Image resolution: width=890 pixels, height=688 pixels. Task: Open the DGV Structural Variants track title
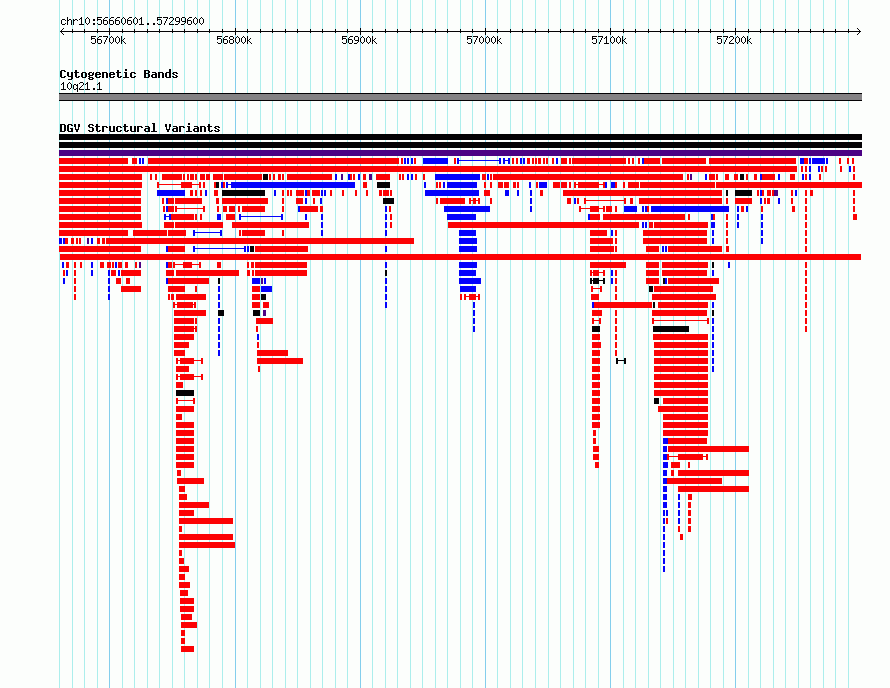140,128
